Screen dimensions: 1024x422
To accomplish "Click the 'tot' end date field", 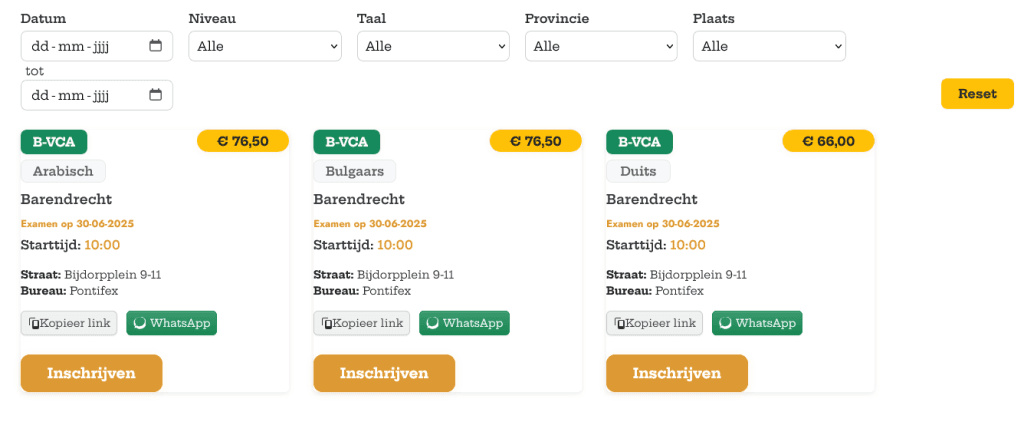I will 80,95.
